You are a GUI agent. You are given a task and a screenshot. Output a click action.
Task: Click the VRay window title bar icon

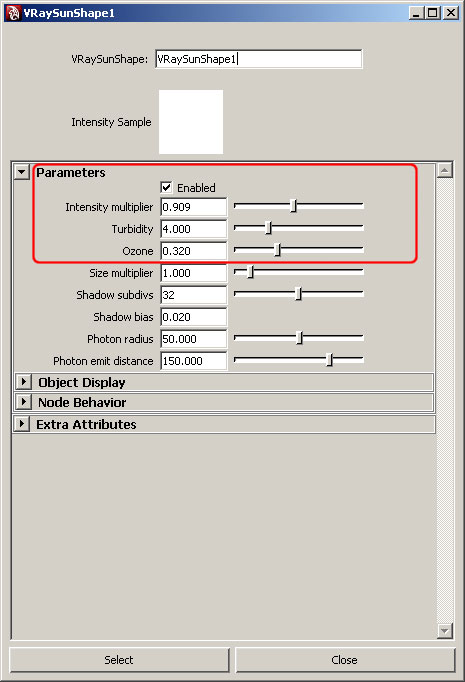click(13, 13)
